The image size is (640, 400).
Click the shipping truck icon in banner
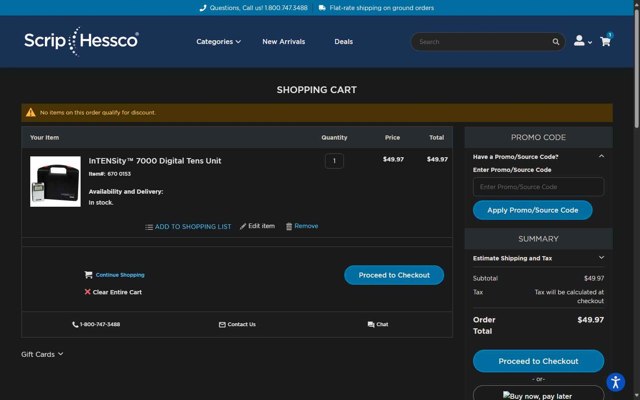coord(322,8)
